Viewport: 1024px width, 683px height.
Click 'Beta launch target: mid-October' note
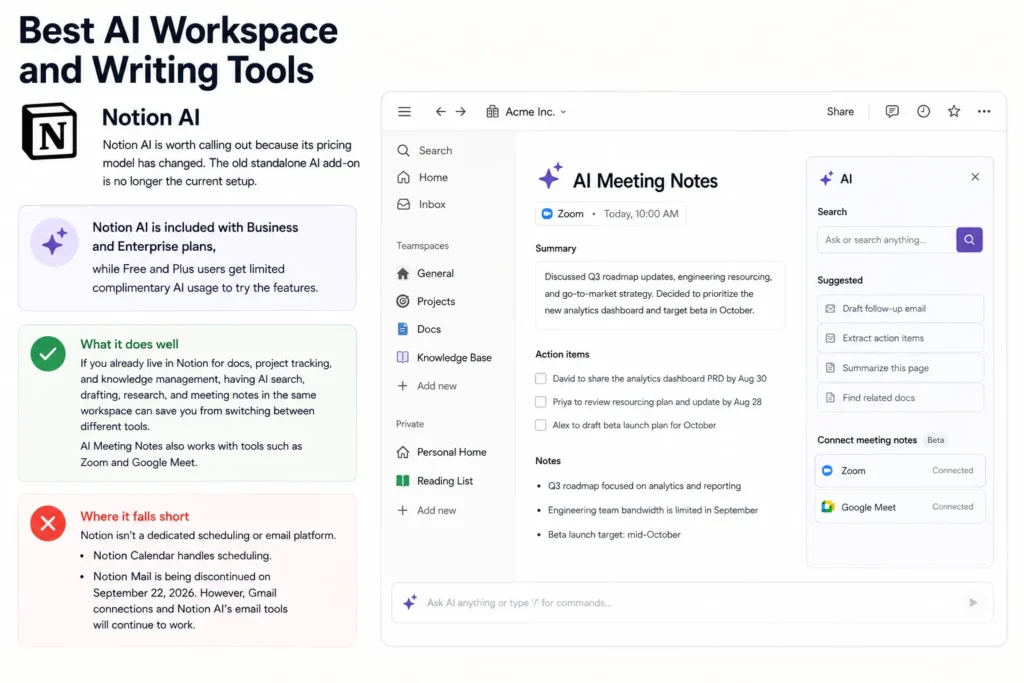coord(614,535)
